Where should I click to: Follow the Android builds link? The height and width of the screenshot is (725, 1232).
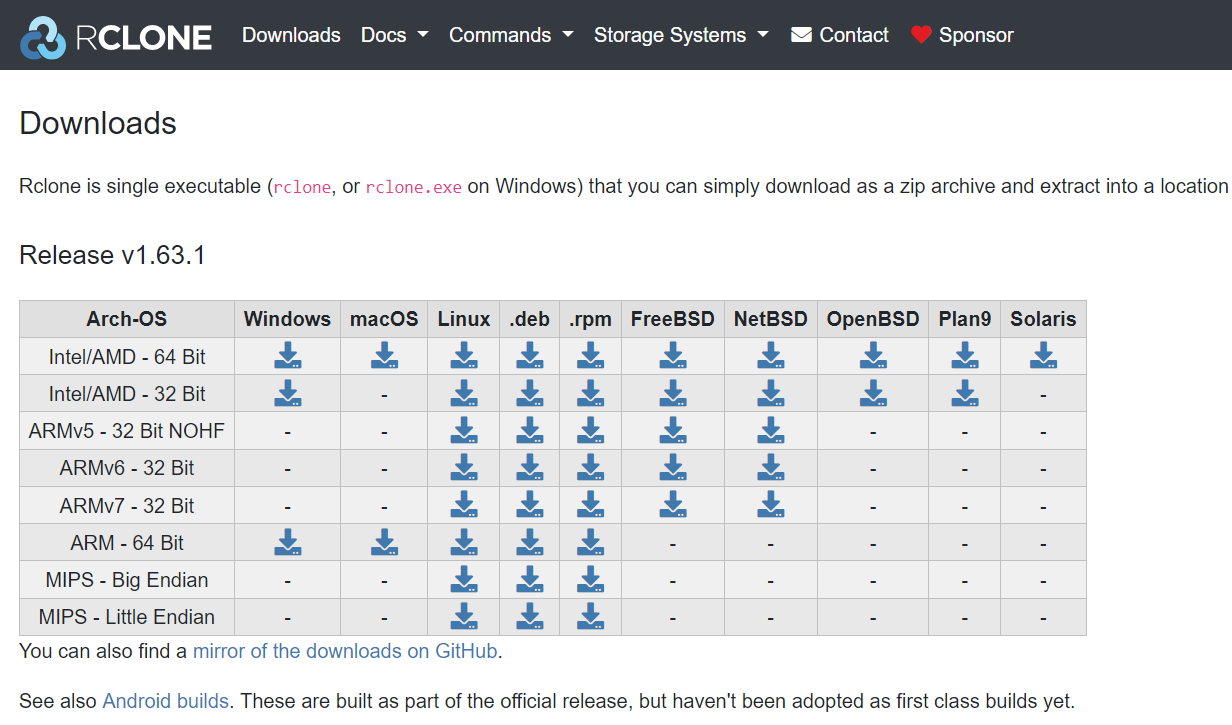[165, 701]
